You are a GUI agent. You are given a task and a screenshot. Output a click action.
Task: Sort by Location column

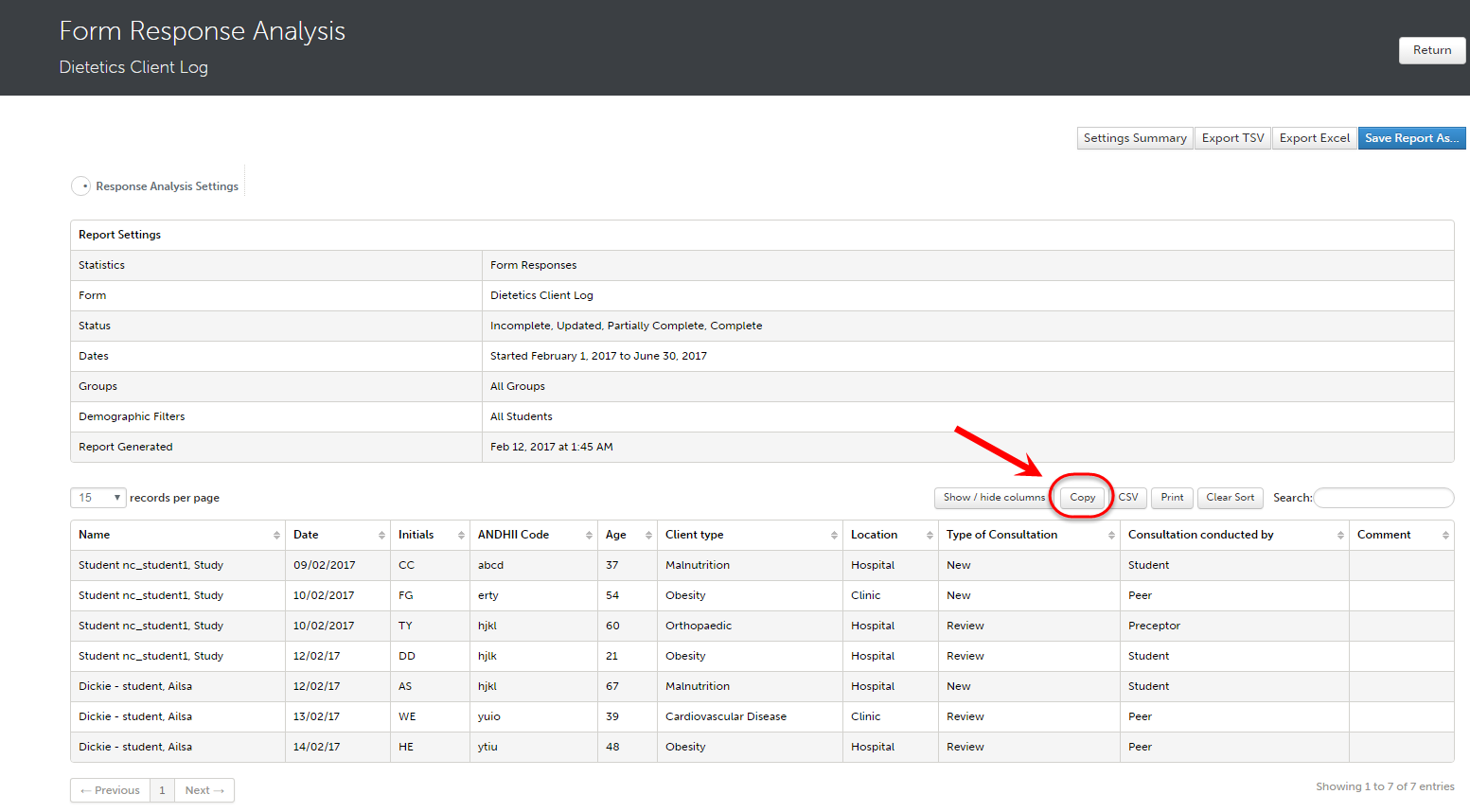coord(891,535)
